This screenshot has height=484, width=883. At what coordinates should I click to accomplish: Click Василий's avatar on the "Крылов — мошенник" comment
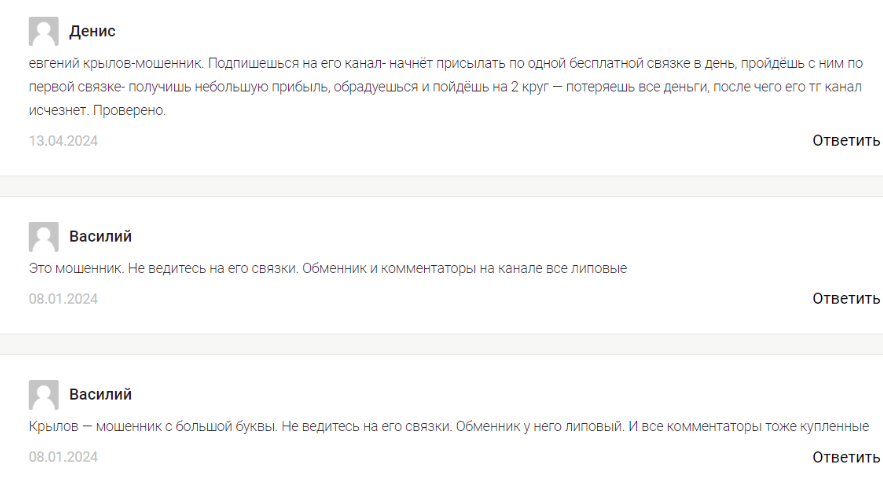pos(44,395)
